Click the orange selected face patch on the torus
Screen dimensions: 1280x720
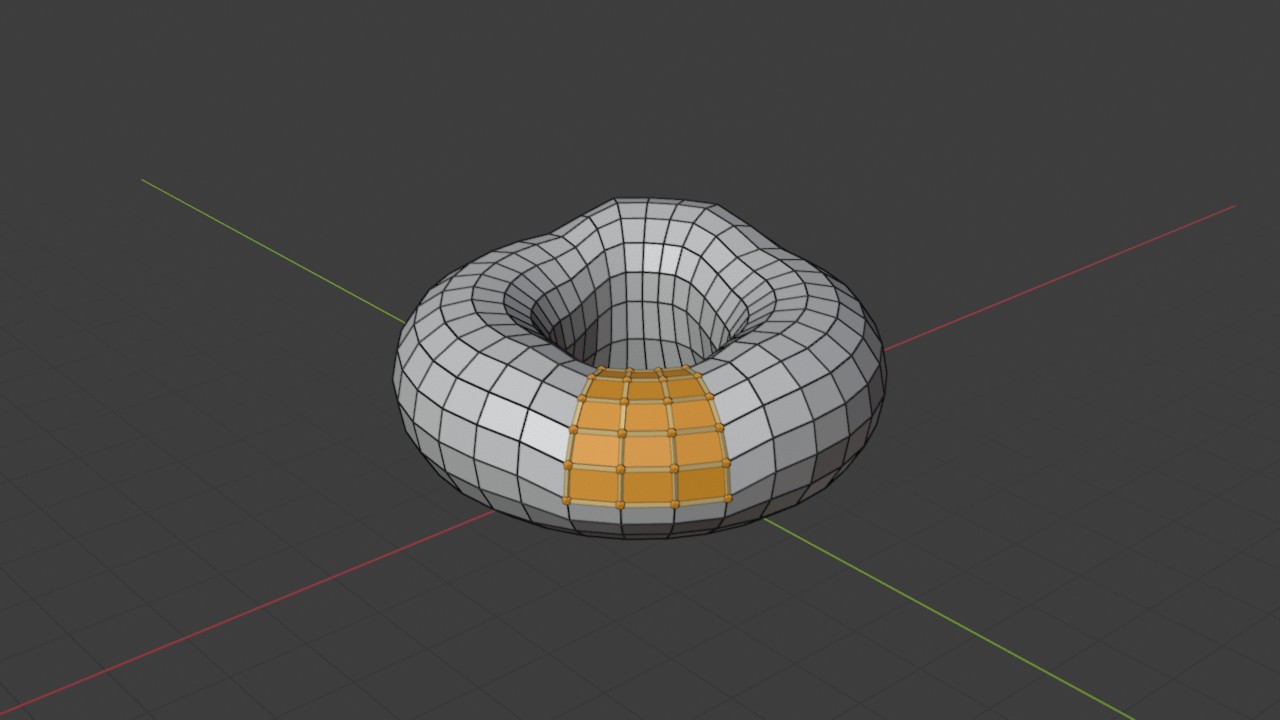pos(647,437)
